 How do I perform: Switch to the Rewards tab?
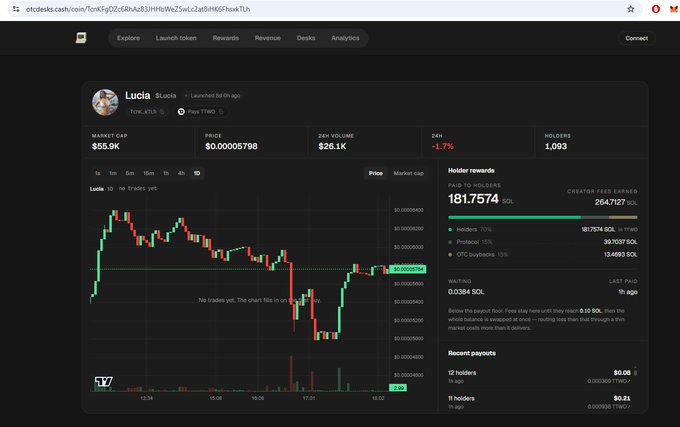[226, 38]
